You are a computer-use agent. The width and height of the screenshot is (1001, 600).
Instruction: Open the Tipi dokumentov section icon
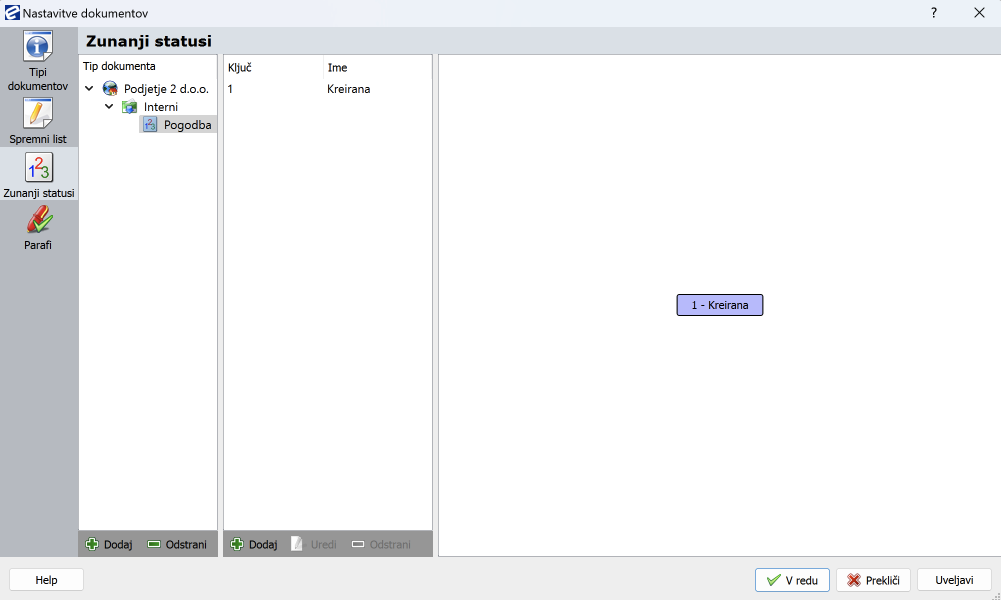click(x=39, y=48)
